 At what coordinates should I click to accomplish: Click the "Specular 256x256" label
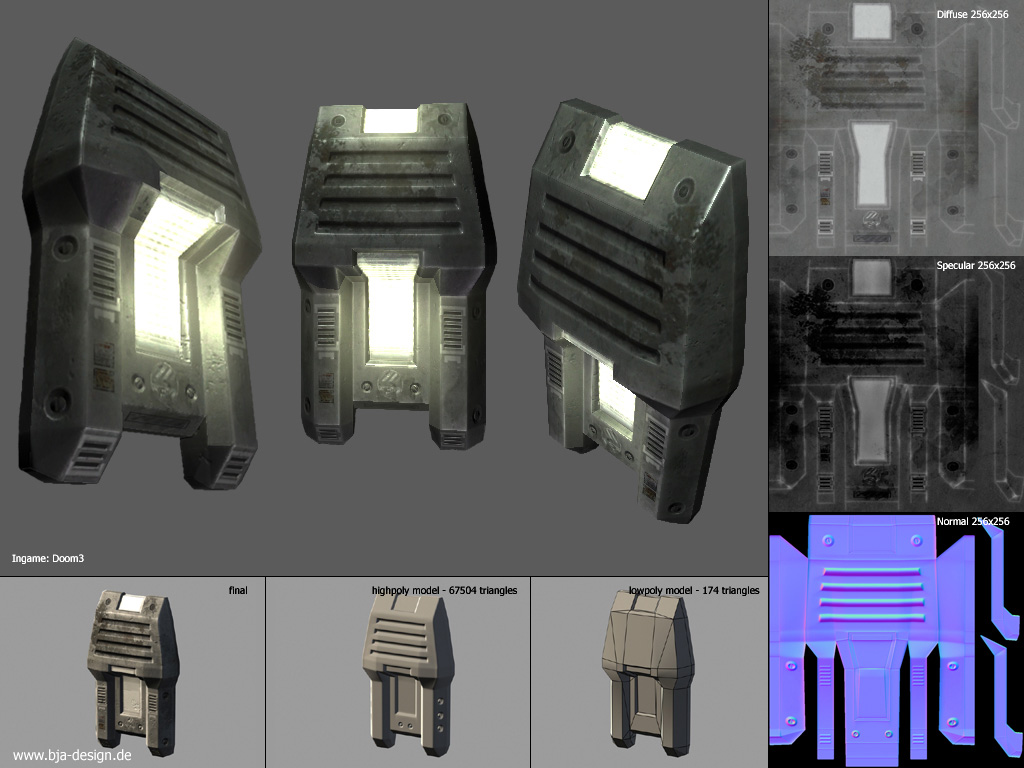click(976, 265)
